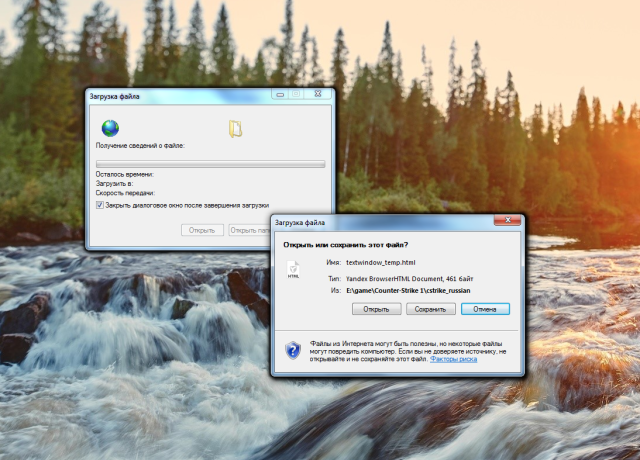
Task: Open the Факторы риска link
Action: point(453,359)
